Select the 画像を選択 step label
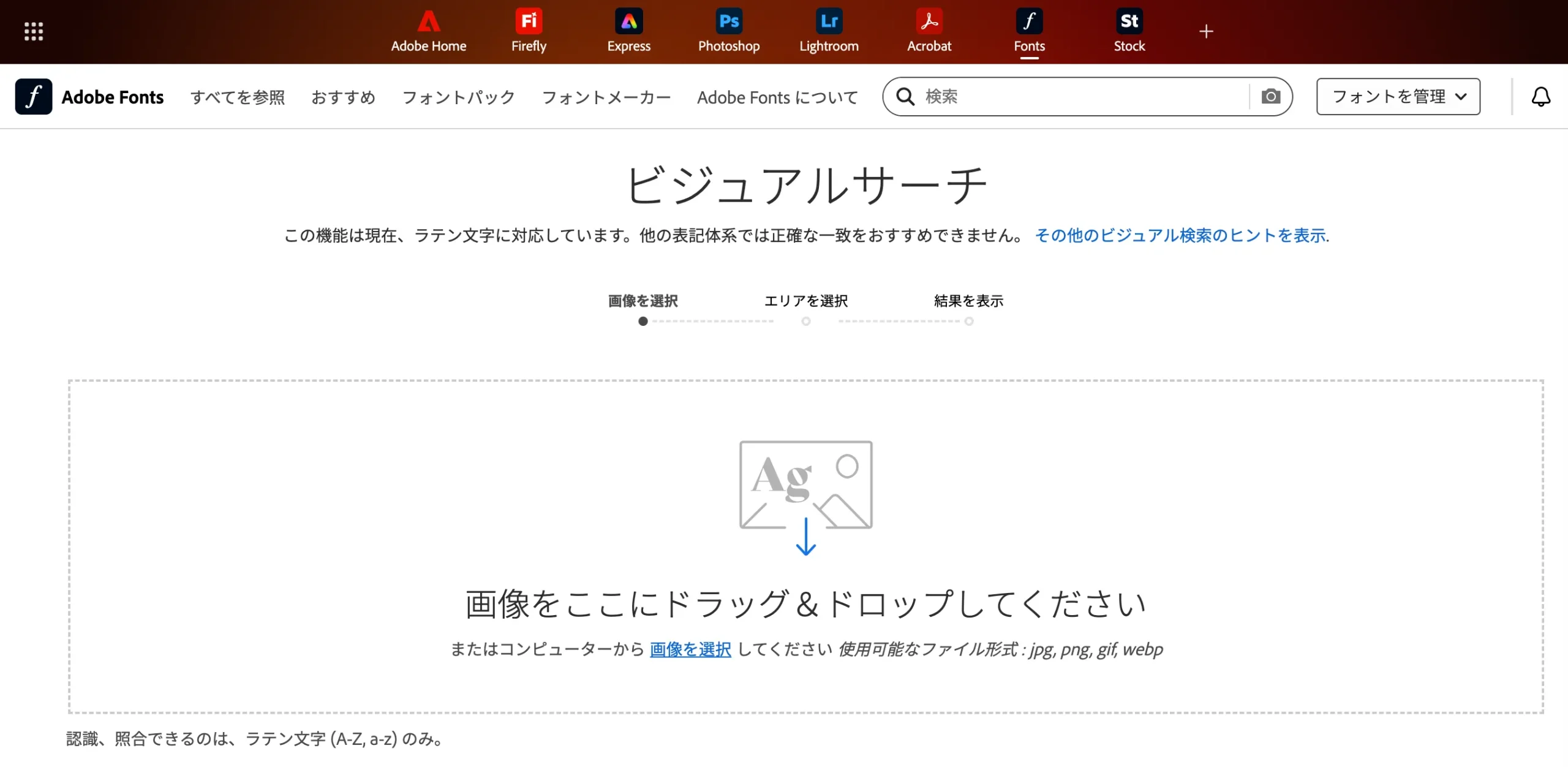This screenshot has height=767, width=1568. (x=643, y=301)
